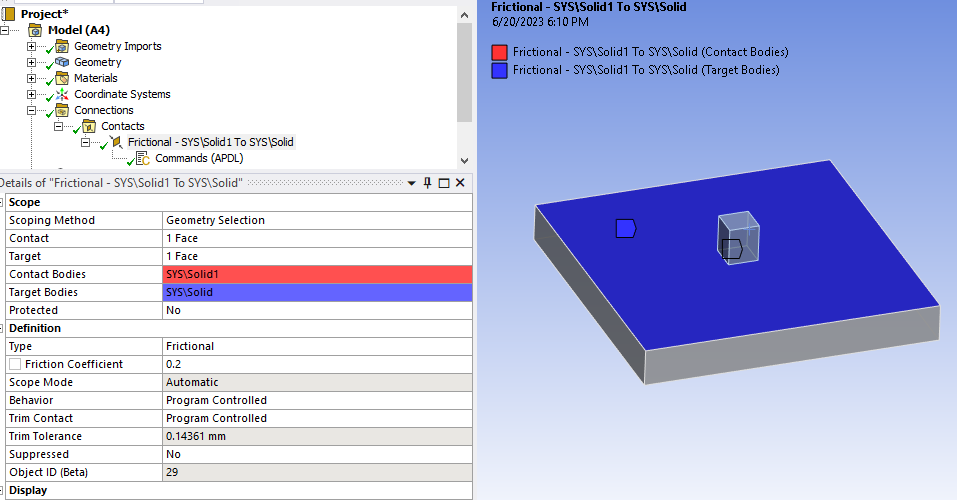Click the Materials icon in the tree
Screen dimensions: 957x500
click(62, 78)
